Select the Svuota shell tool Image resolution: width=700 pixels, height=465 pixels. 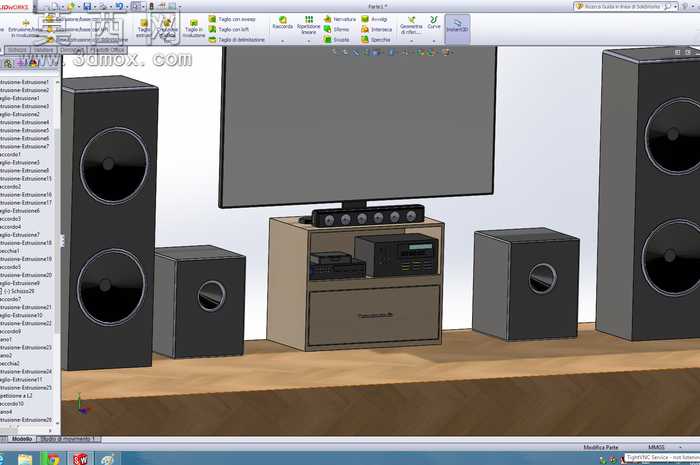(x=337, y=40)
